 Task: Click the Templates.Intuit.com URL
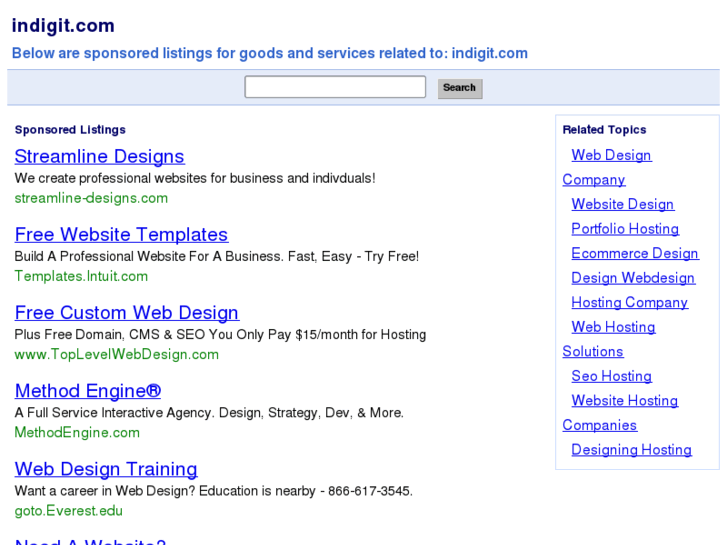point(81,276)
